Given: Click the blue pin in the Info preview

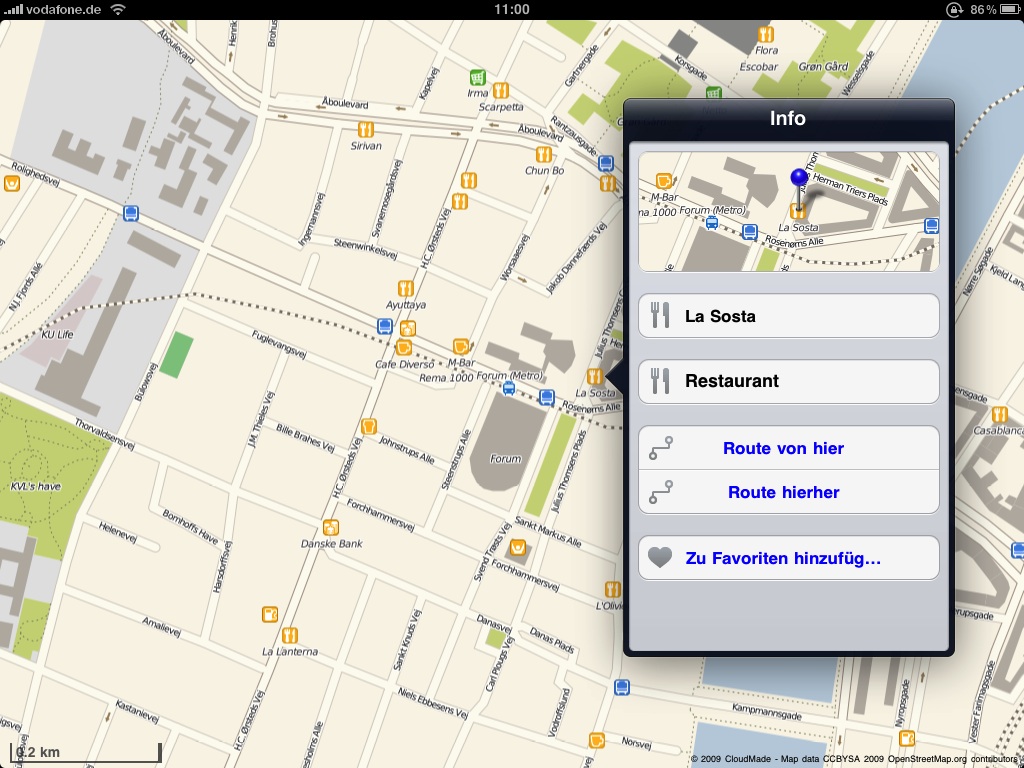Looking at the screenshot, I should pyautogui.click(x=798, y=180).
